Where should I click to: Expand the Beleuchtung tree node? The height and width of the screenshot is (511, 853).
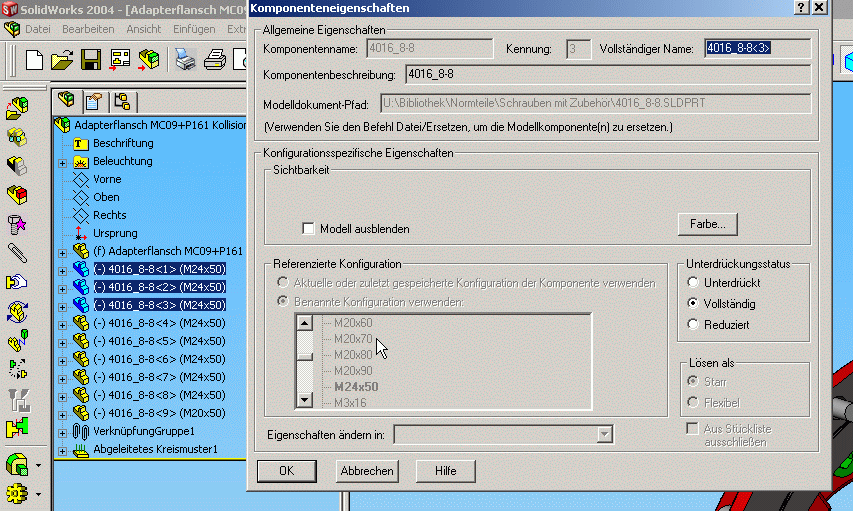63,163
